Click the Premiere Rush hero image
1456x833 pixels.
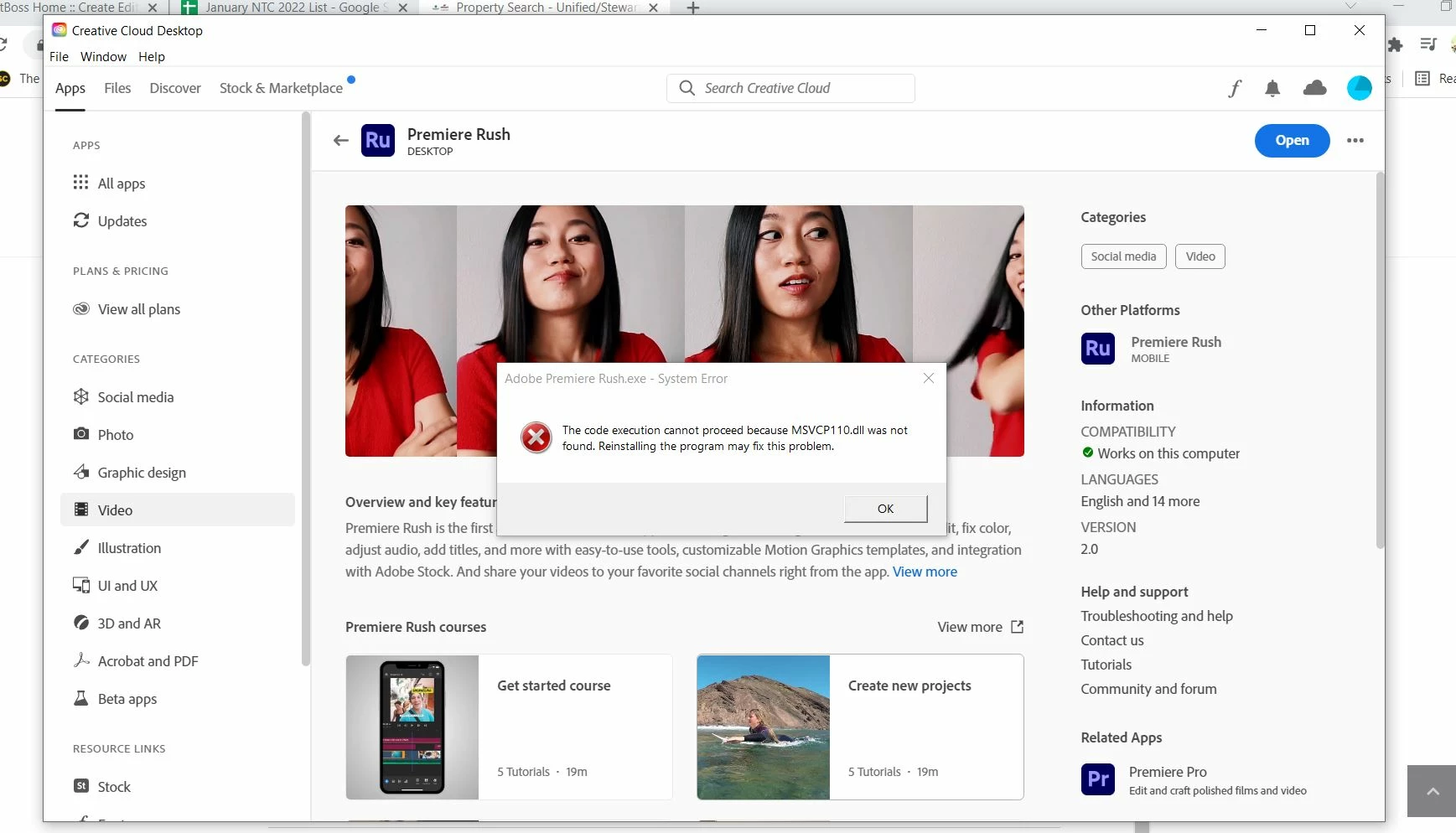click(684, 331)
